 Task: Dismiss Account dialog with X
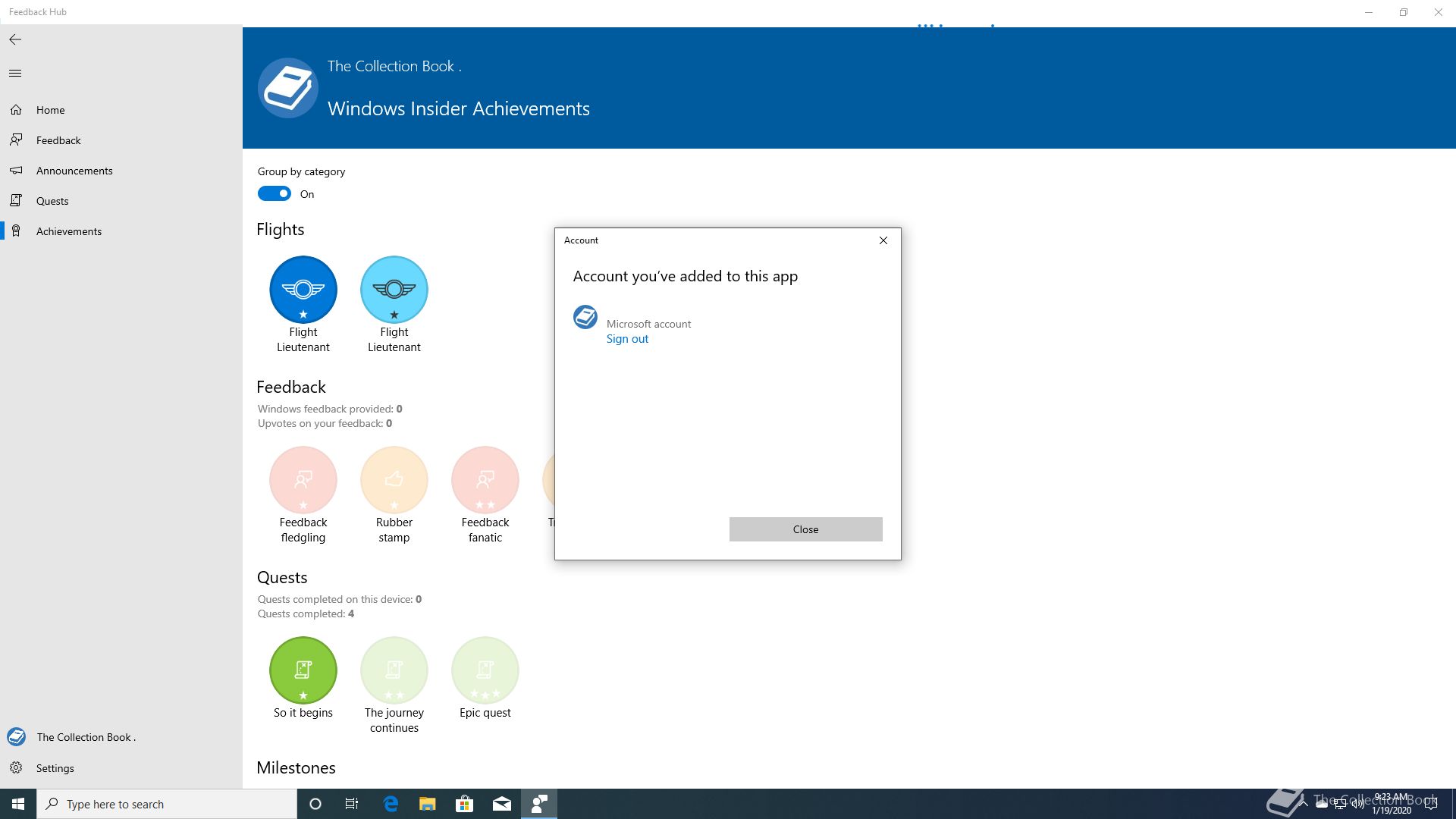[x=883, y=240]
